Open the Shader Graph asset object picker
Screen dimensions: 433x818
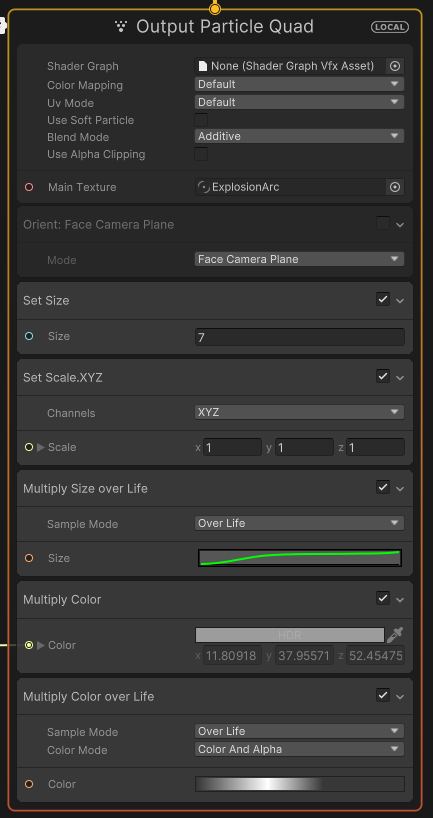coord(395,66)
